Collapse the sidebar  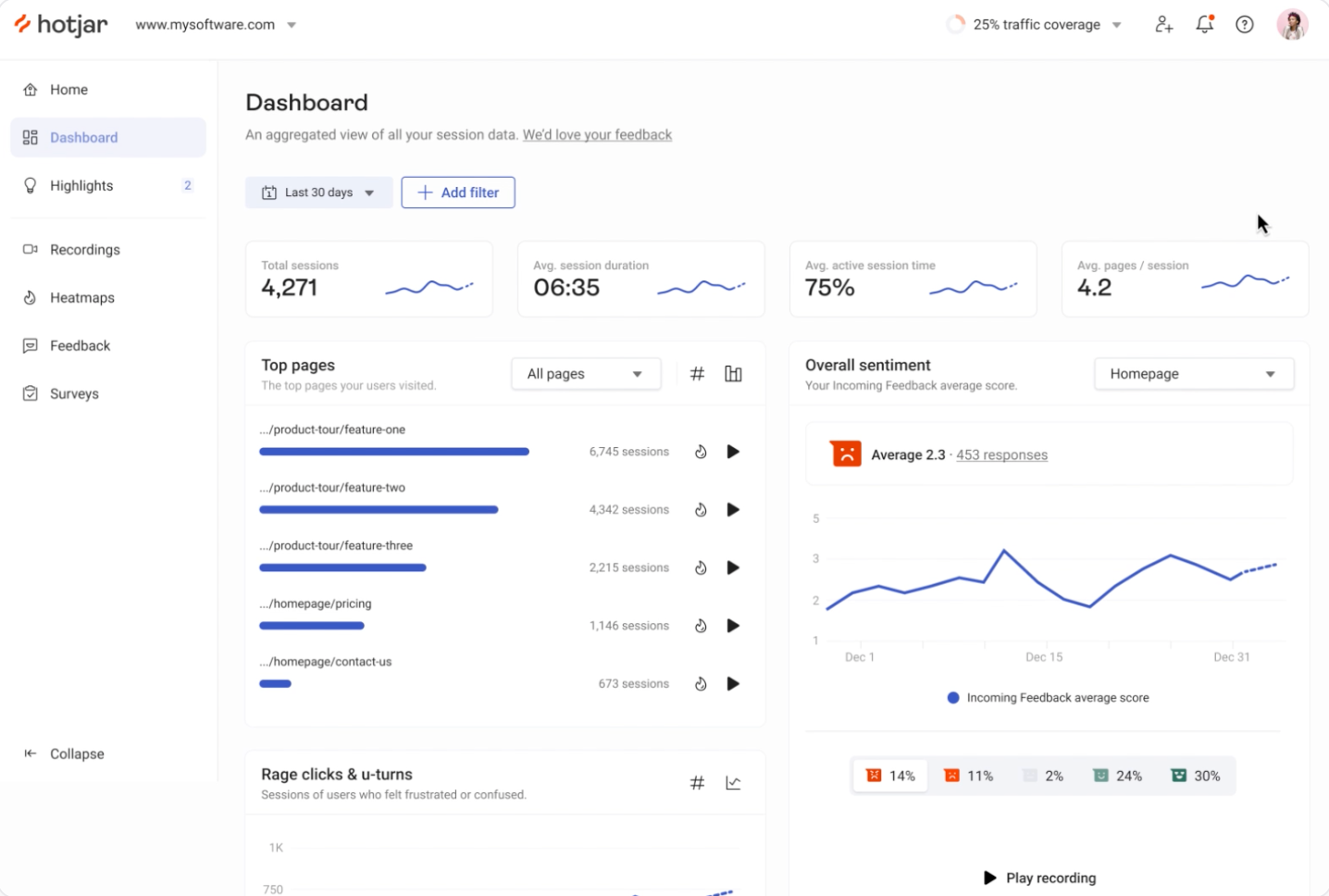pos(64,754)
